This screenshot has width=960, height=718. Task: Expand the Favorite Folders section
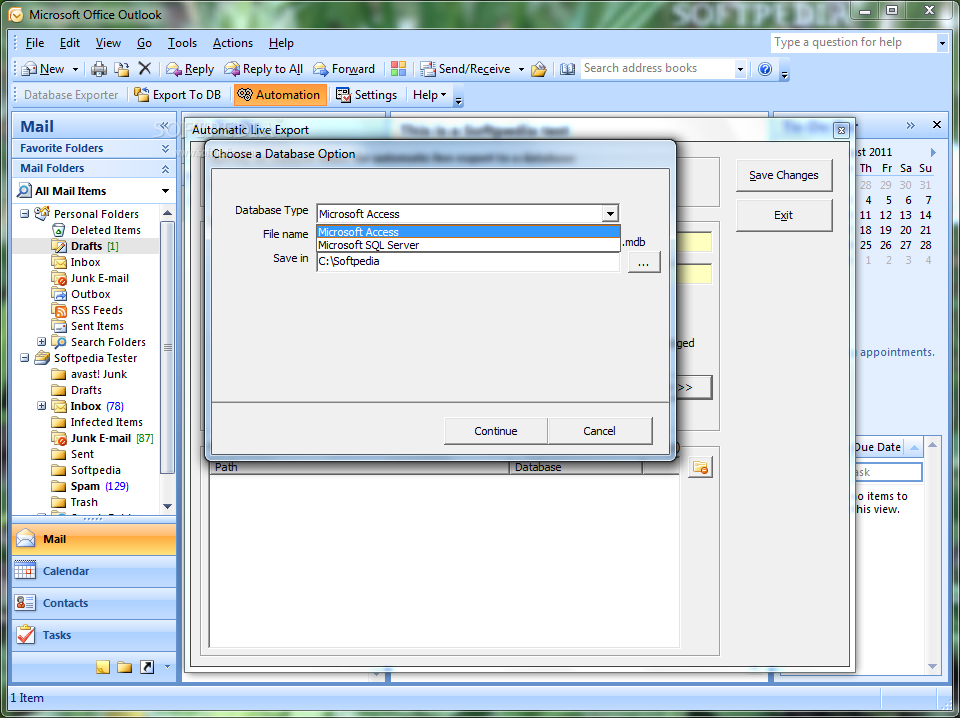click(165, 148)
